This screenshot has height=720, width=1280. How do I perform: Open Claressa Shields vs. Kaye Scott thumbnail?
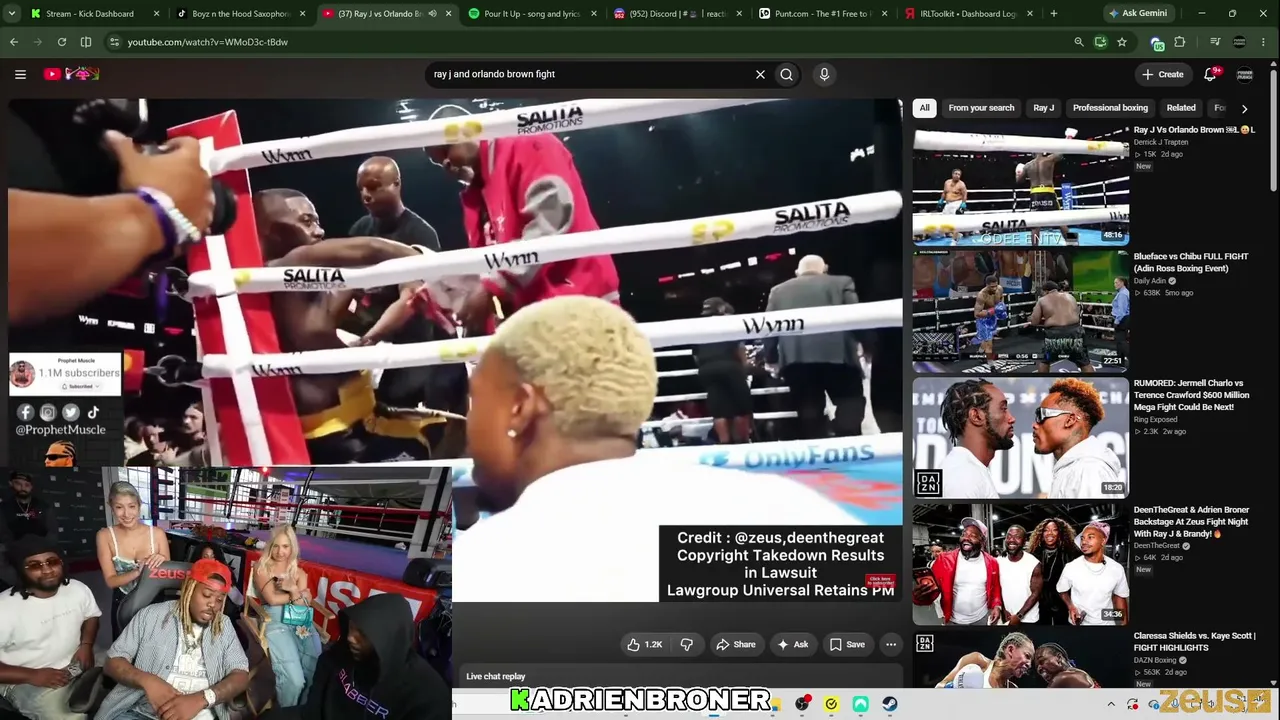(x=1021, y=659)
